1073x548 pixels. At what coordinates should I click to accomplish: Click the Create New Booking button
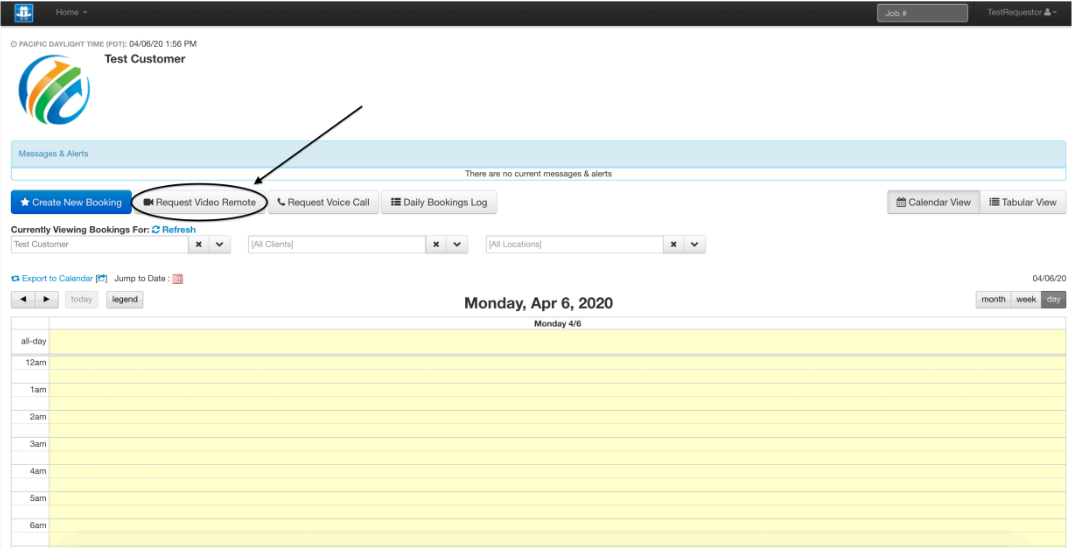[x=71, y=202]
